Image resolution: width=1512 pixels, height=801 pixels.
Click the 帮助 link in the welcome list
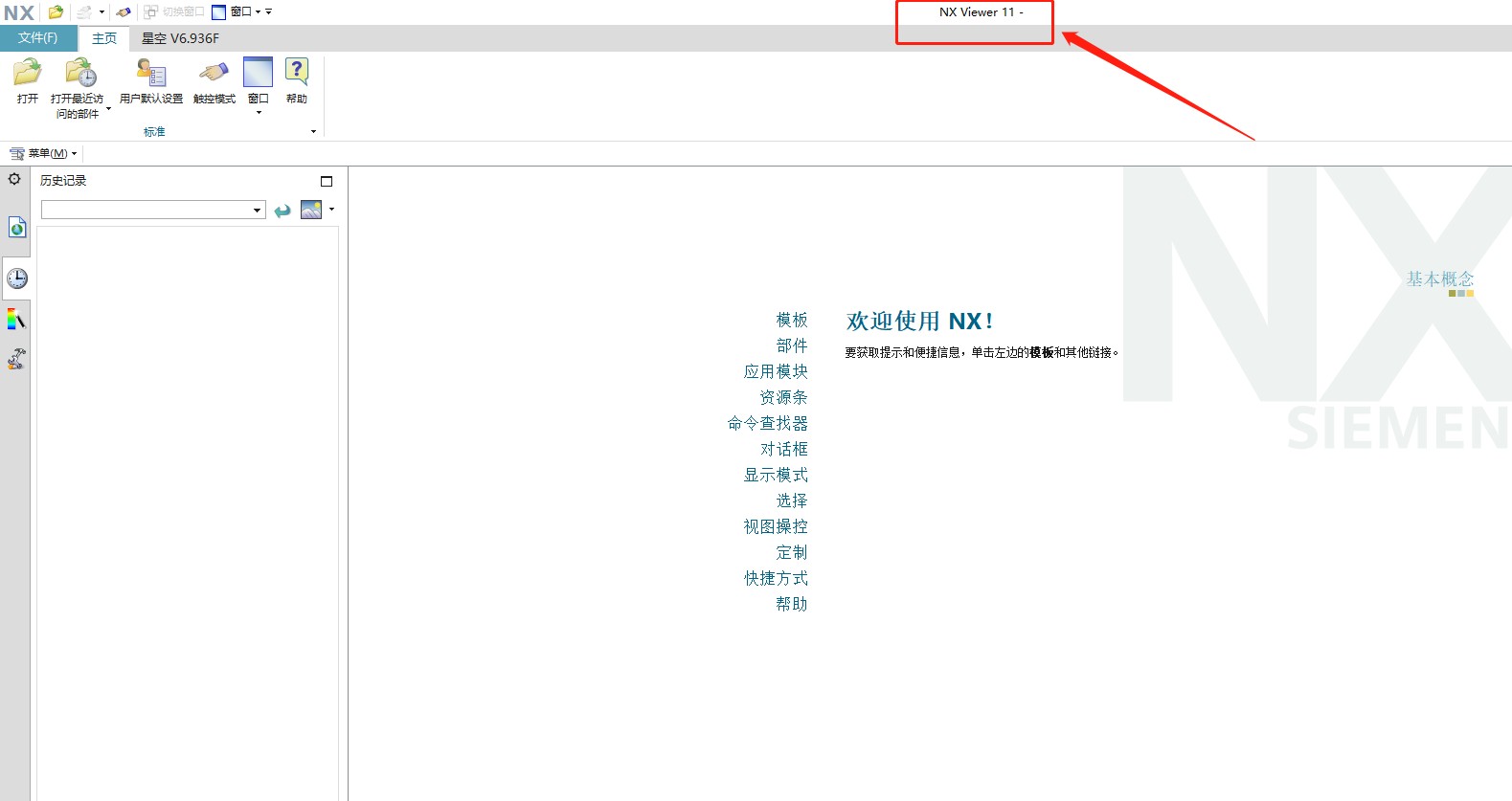point(792,604)
